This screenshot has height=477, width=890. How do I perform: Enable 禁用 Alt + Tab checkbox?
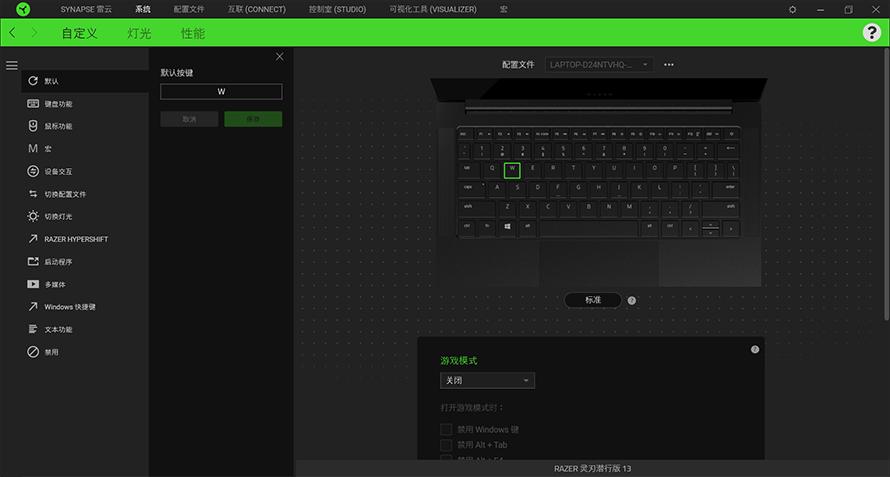coord(446,445)
